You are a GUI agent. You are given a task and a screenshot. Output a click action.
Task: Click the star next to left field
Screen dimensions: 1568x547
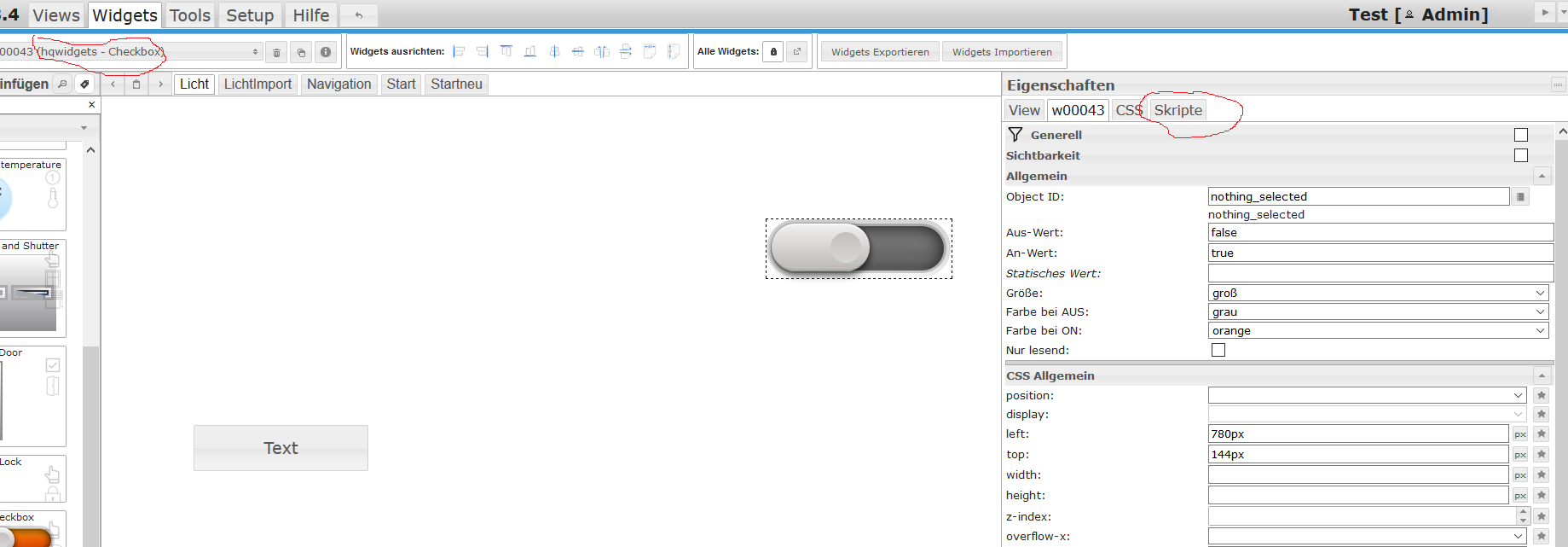pyautogui.click(x=1542, y=434)
